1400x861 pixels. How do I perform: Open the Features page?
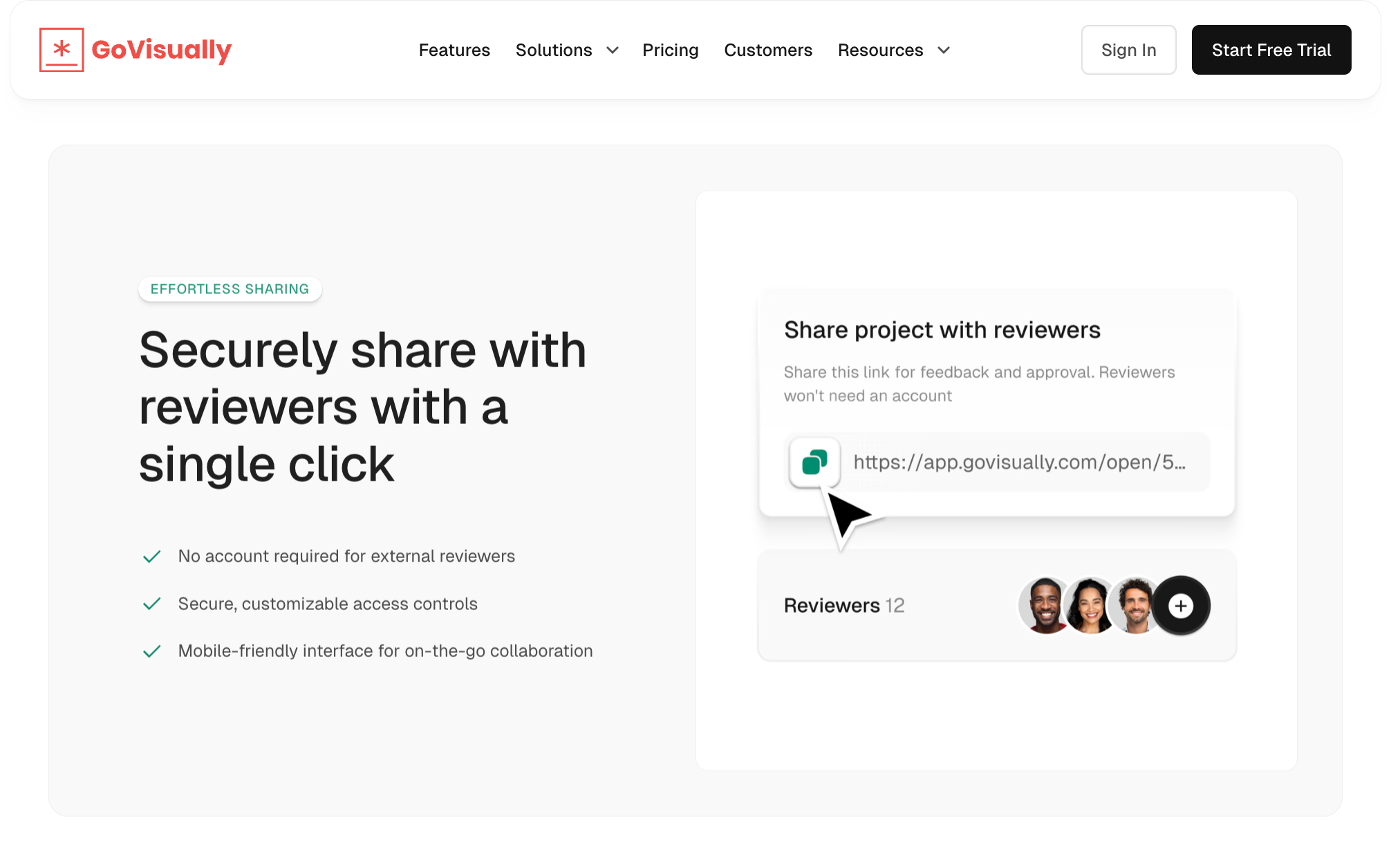454,50
